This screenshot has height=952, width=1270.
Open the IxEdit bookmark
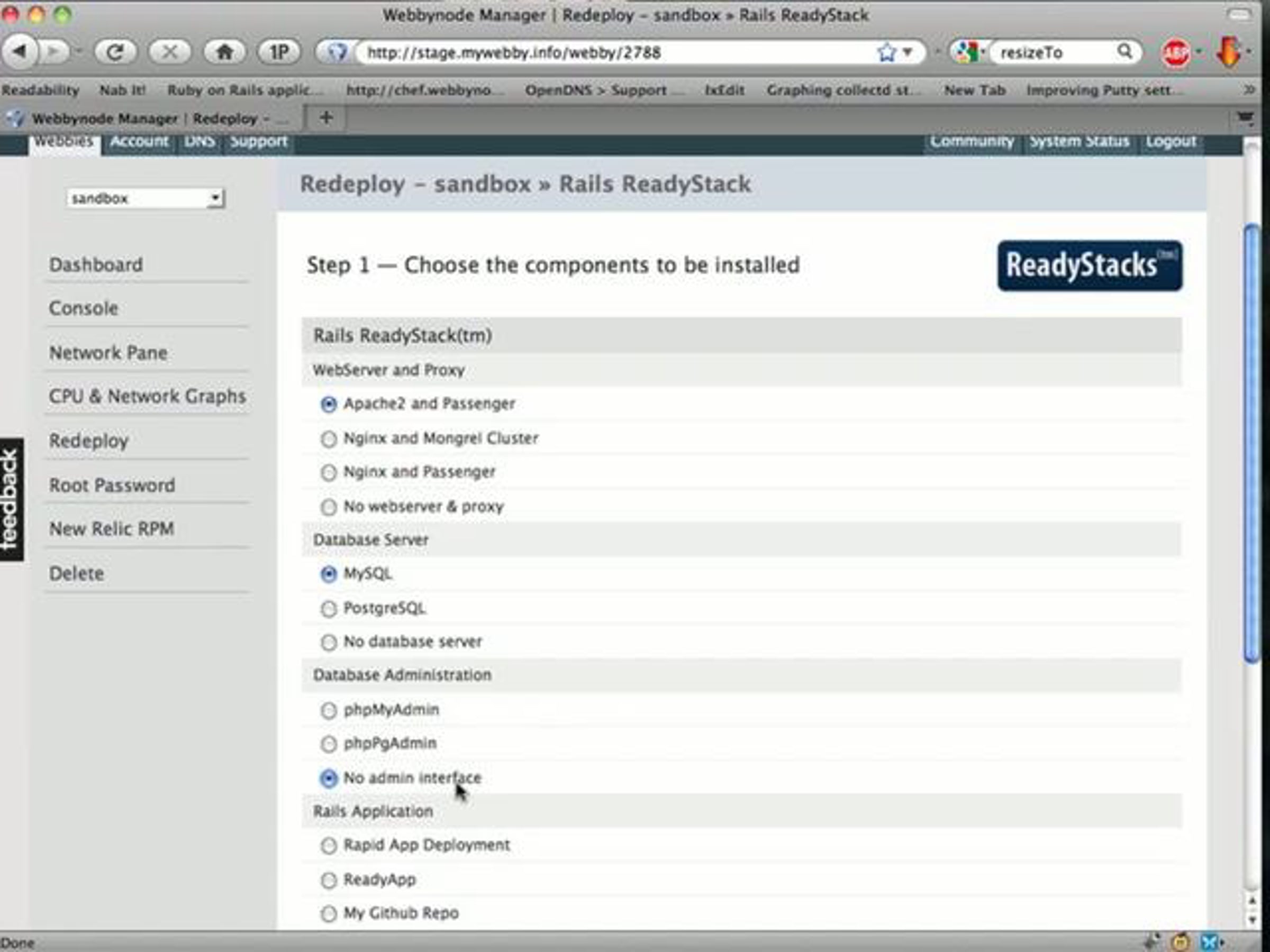[724, 90]
